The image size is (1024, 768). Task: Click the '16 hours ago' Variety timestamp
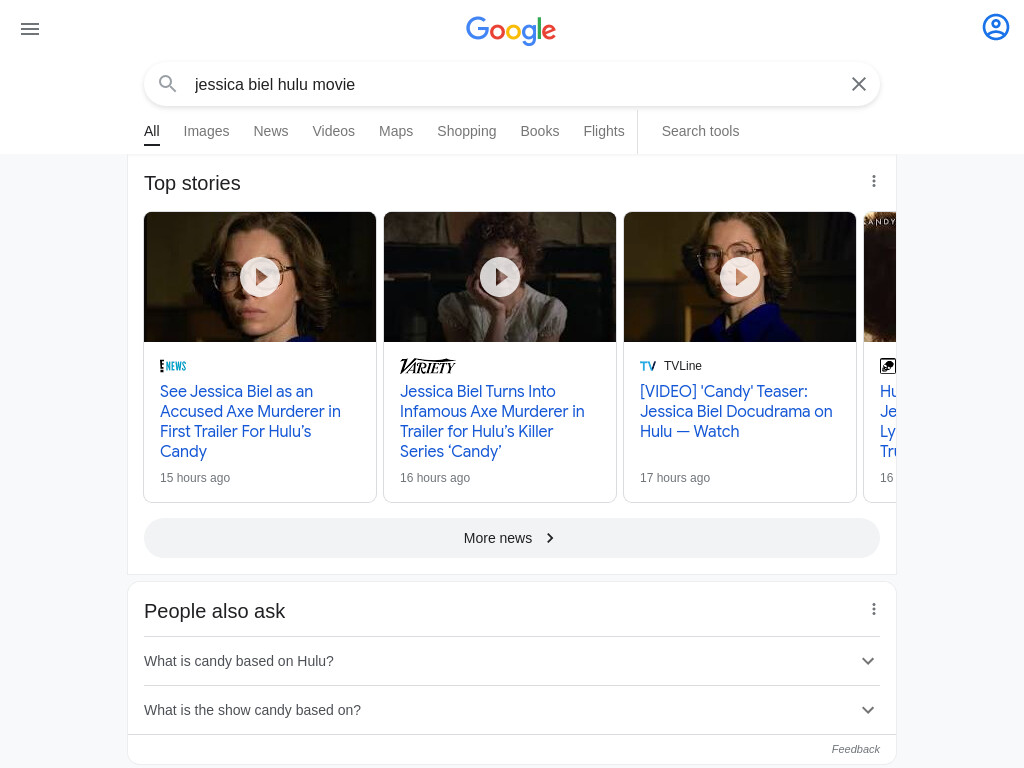coord(435,477)
